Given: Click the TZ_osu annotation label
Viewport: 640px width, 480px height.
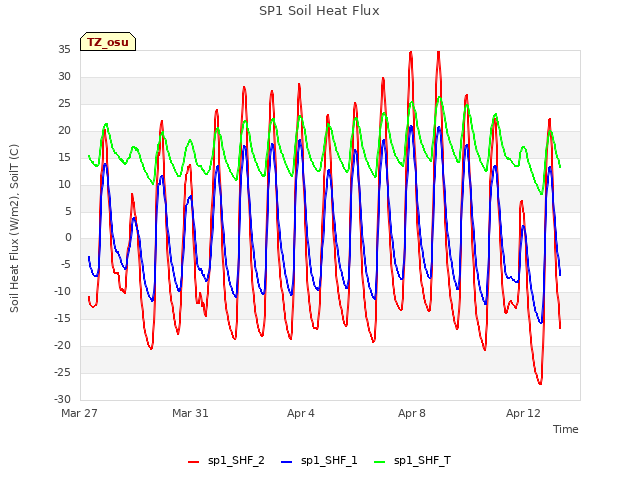Looking at the screenshot, I should (x=108, y=42).
